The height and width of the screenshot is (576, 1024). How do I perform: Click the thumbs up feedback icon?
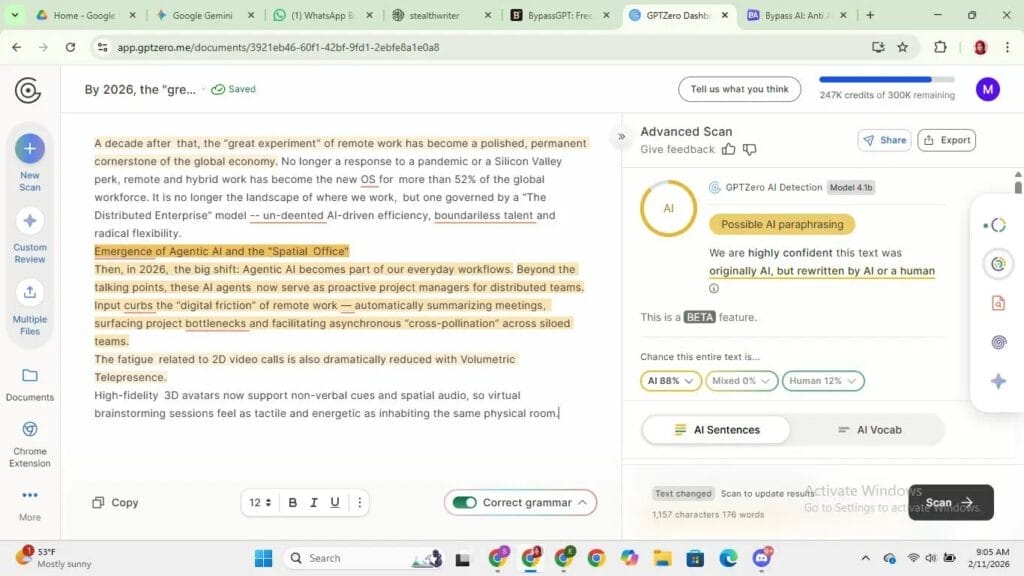click(729, 149)
